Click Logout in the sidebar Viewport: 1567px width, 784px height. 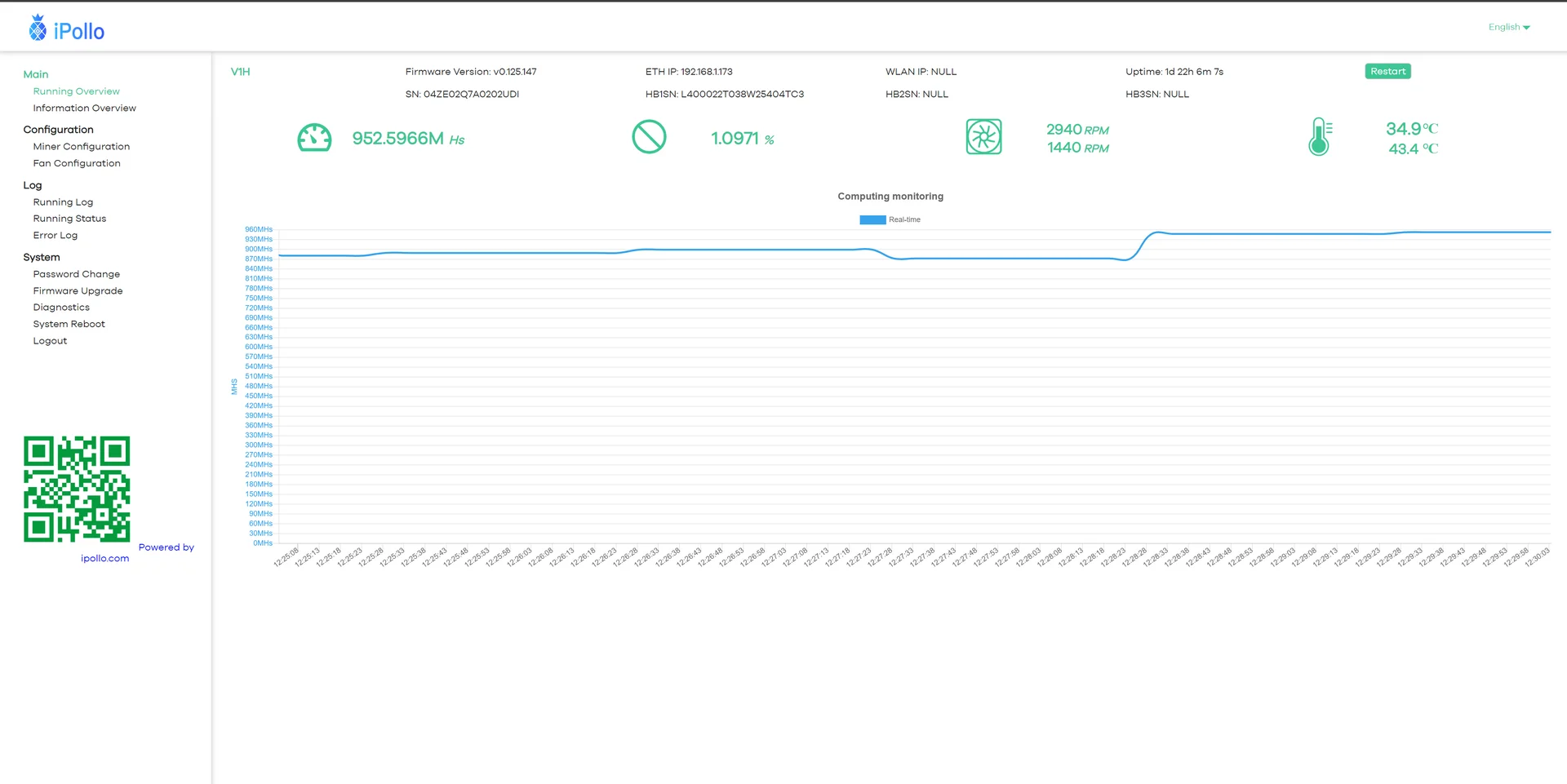50,341
